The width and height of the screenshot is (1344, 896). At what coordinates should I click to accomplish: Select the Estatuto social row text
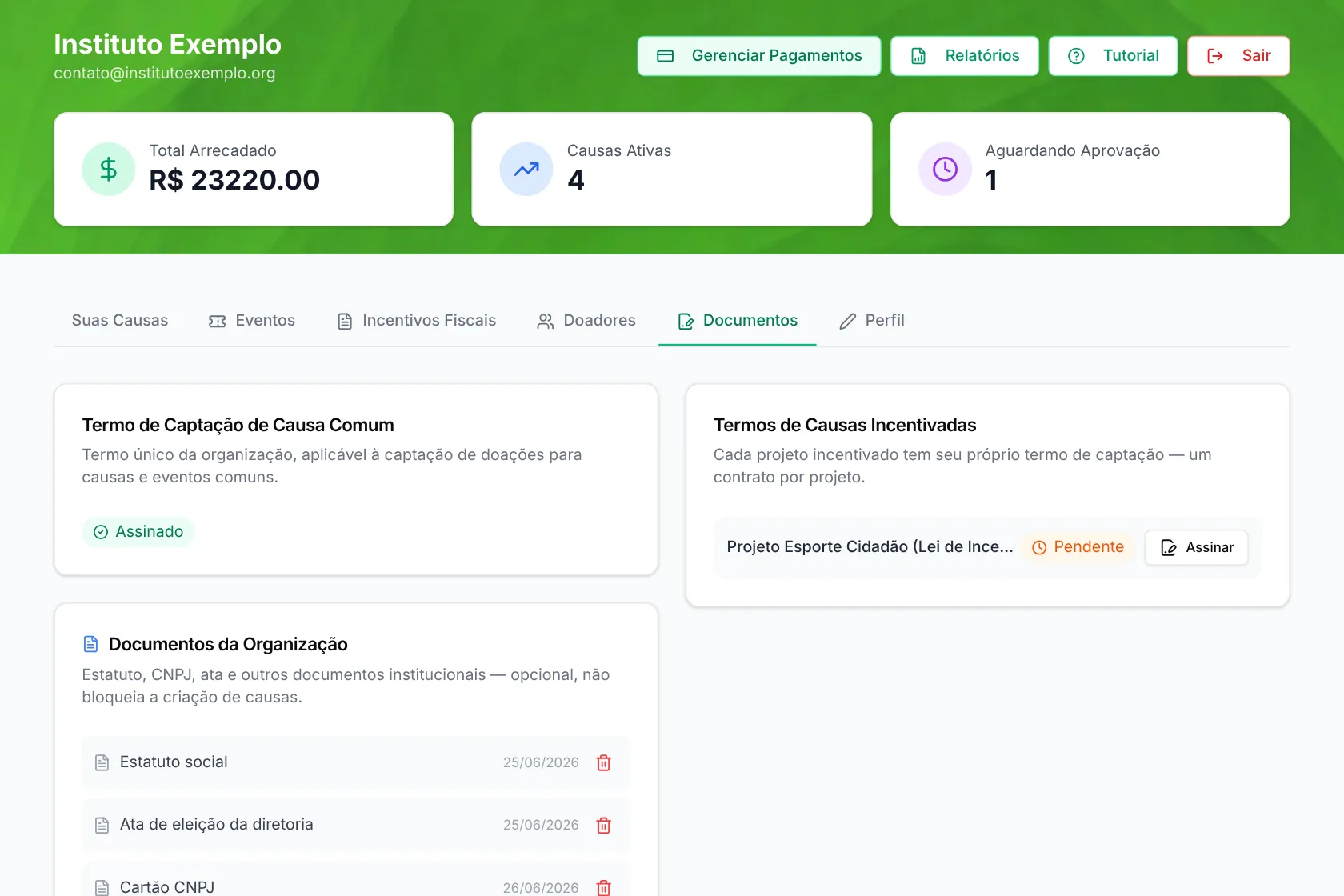click(174, 762)
